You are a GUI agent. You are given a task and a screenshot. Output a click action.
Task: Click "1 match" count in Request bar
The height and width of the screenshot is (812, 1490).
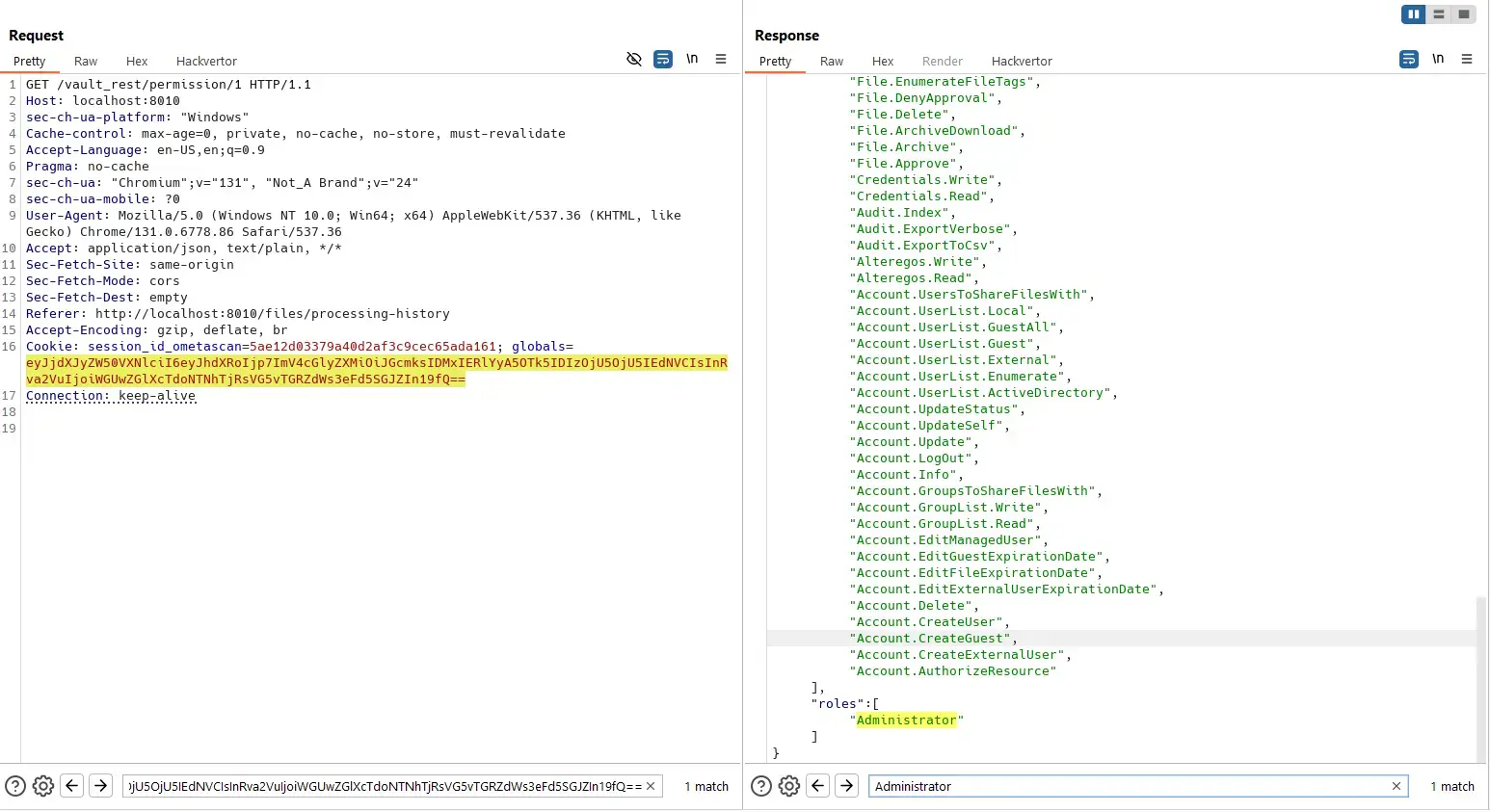click(x=706, y=786)
